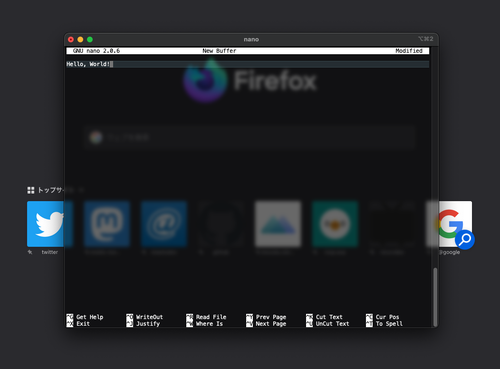This screenshot has width=500, height=369.
Task: Click the "Modified" status text
Action: [x=409, y=51]
